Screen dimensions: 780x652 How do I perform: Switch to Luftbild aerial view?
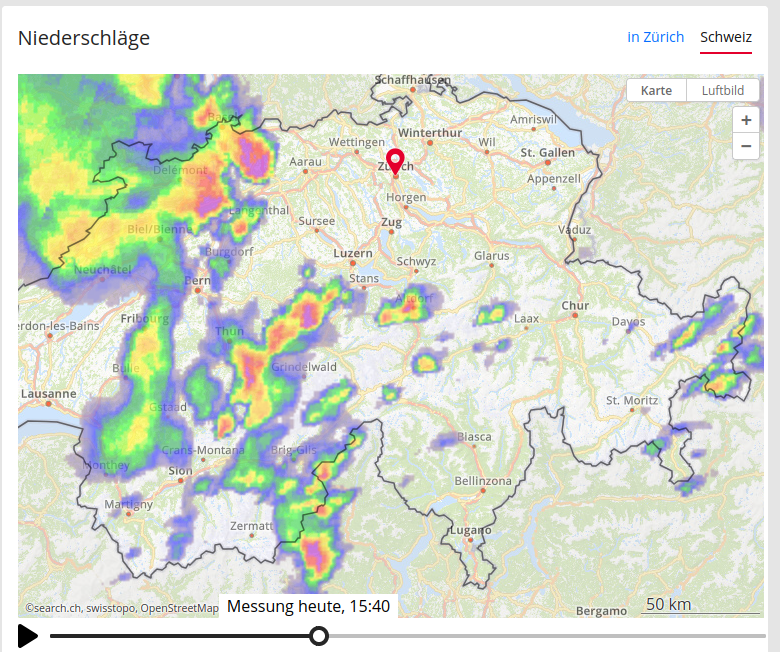coord(723,91)
